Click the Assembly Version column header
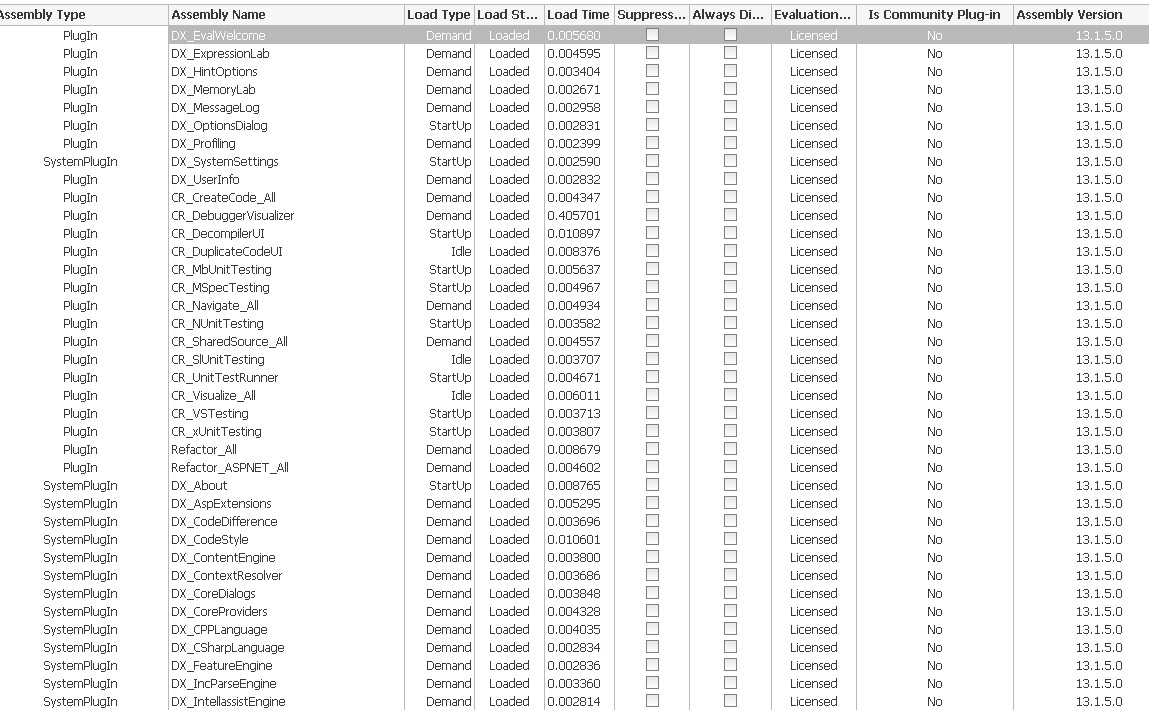This screenshot has width=1149, height=710. click(x=1069, y=15)
